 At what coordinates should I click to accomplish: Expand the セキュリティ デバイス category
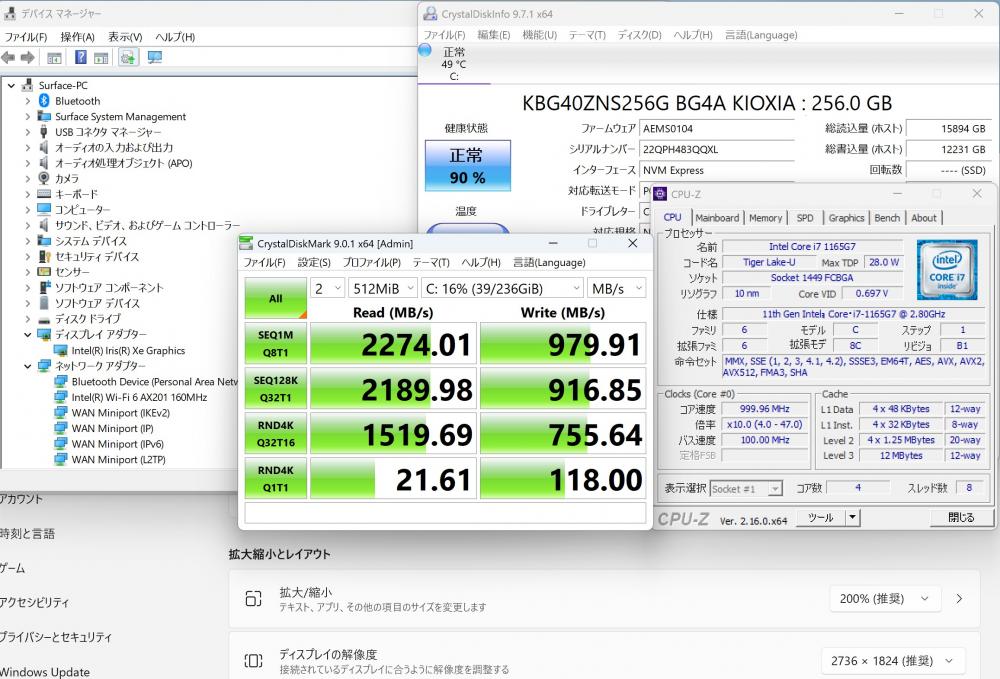27,257
